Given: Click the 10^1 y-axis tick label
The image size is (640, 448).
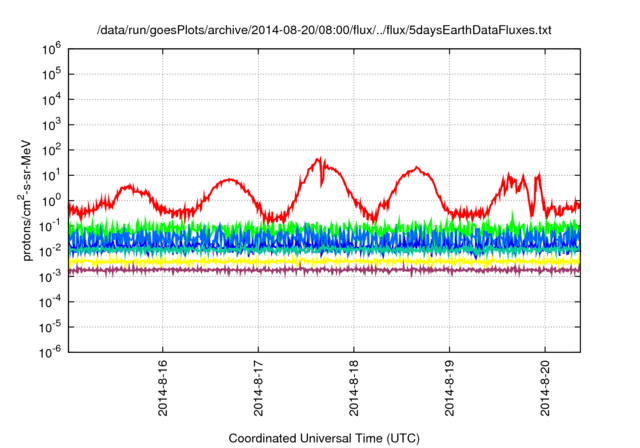Looking at the screenshot, I should click(51, 175).
